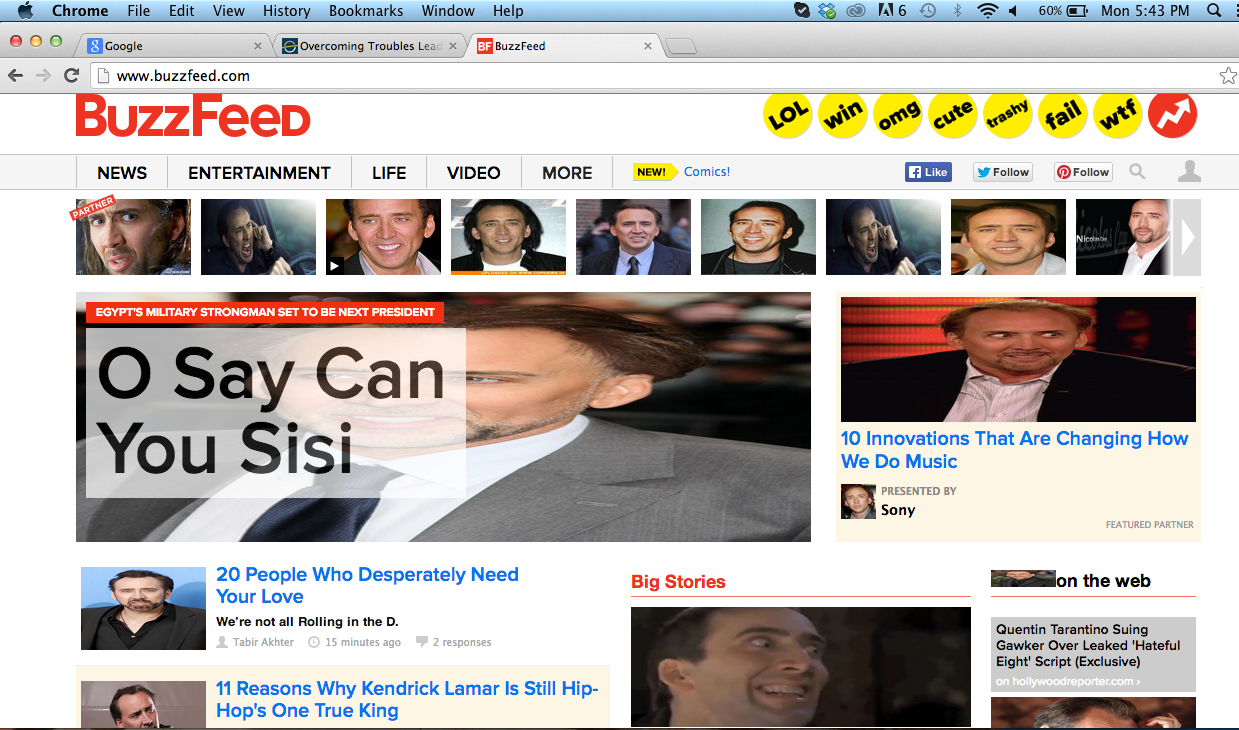Click the Pinterest Follow button

click(x=1083, y=172)
